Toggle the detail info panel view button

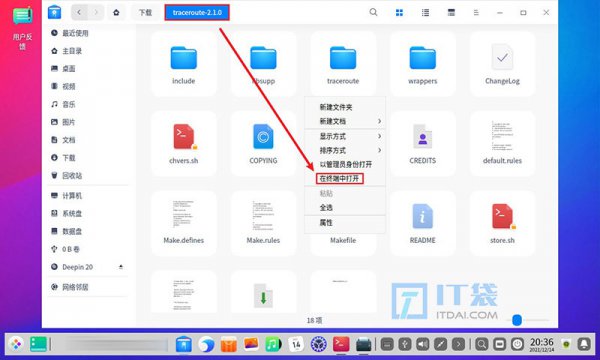pos(451,13)
